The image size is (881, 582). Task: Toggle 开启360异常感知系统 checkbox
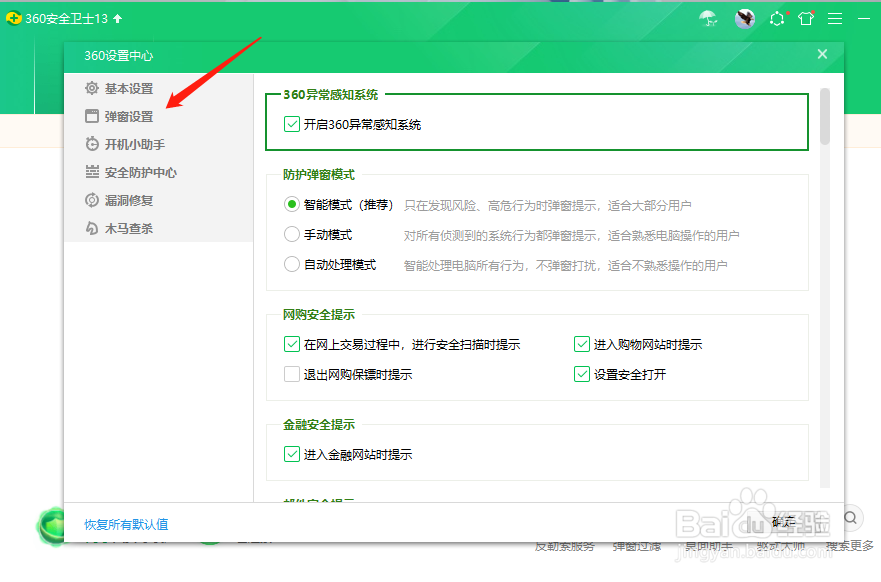coord(292,124)
